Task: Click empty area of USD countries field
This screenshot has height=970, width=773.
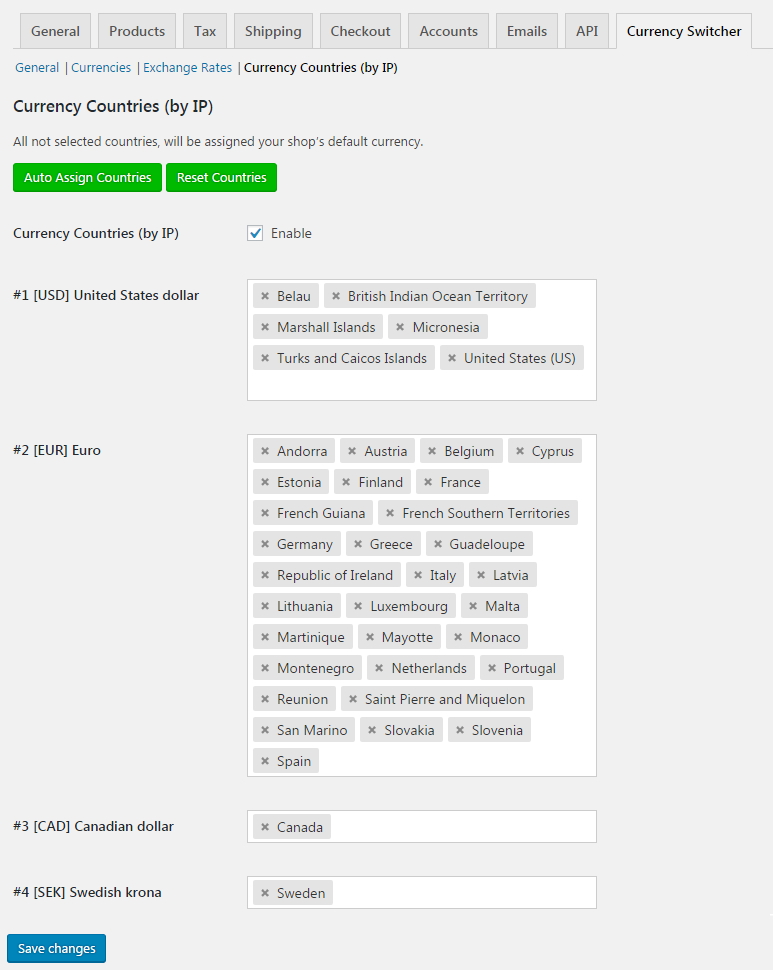Action: pos(422,386)
